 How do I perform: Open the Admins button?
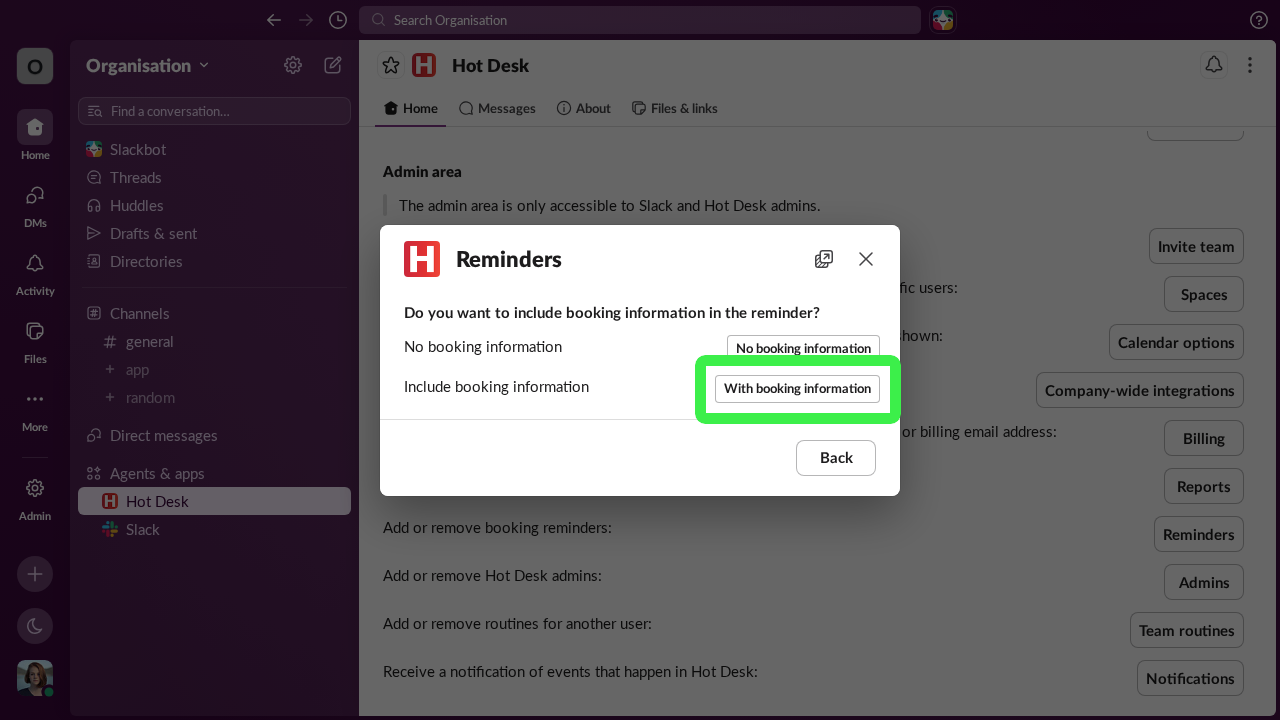coord(1204,582)
